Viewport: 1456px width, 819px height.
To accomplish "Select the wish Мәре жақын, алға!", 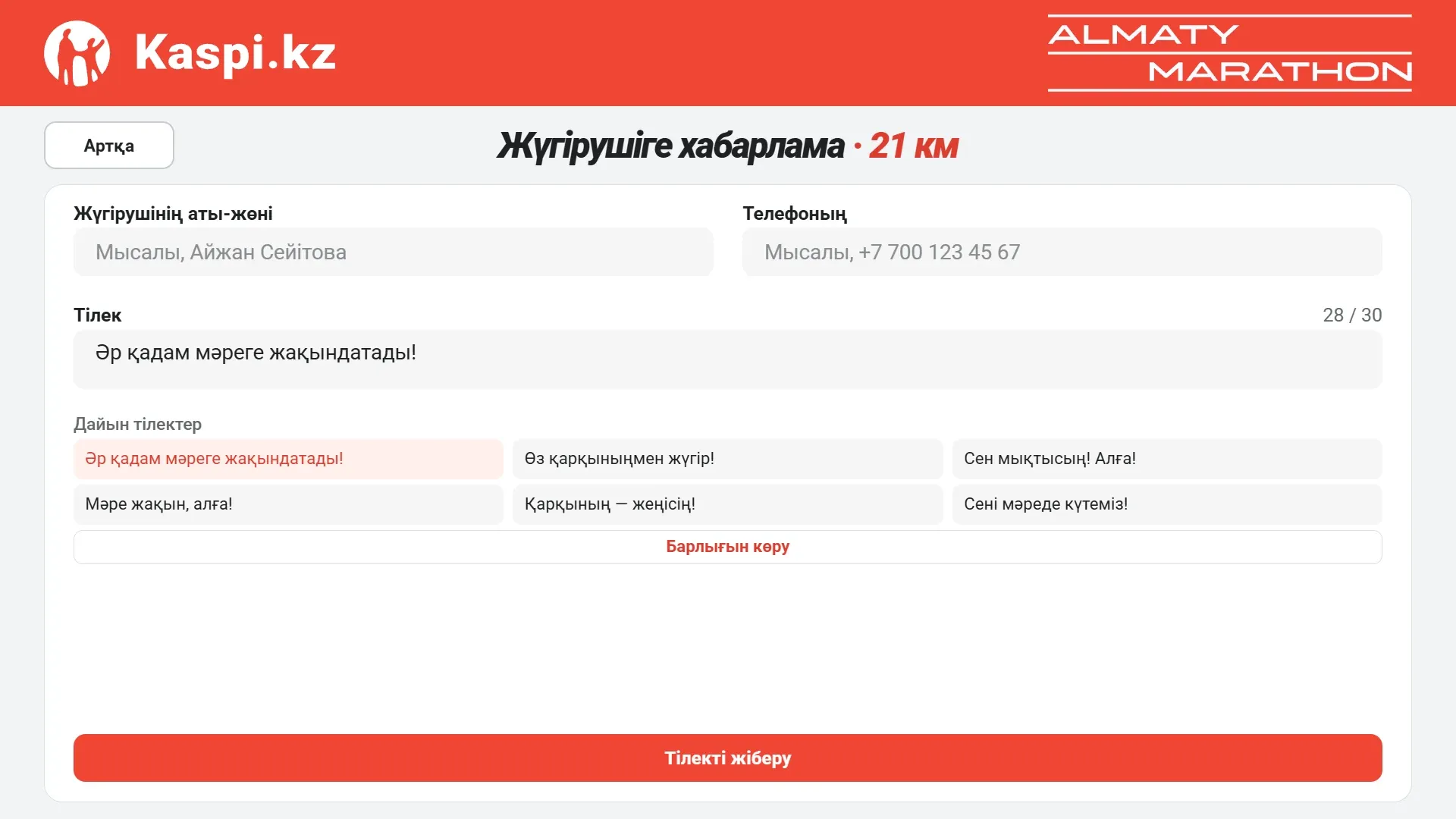I will click(x=288, y=504).
